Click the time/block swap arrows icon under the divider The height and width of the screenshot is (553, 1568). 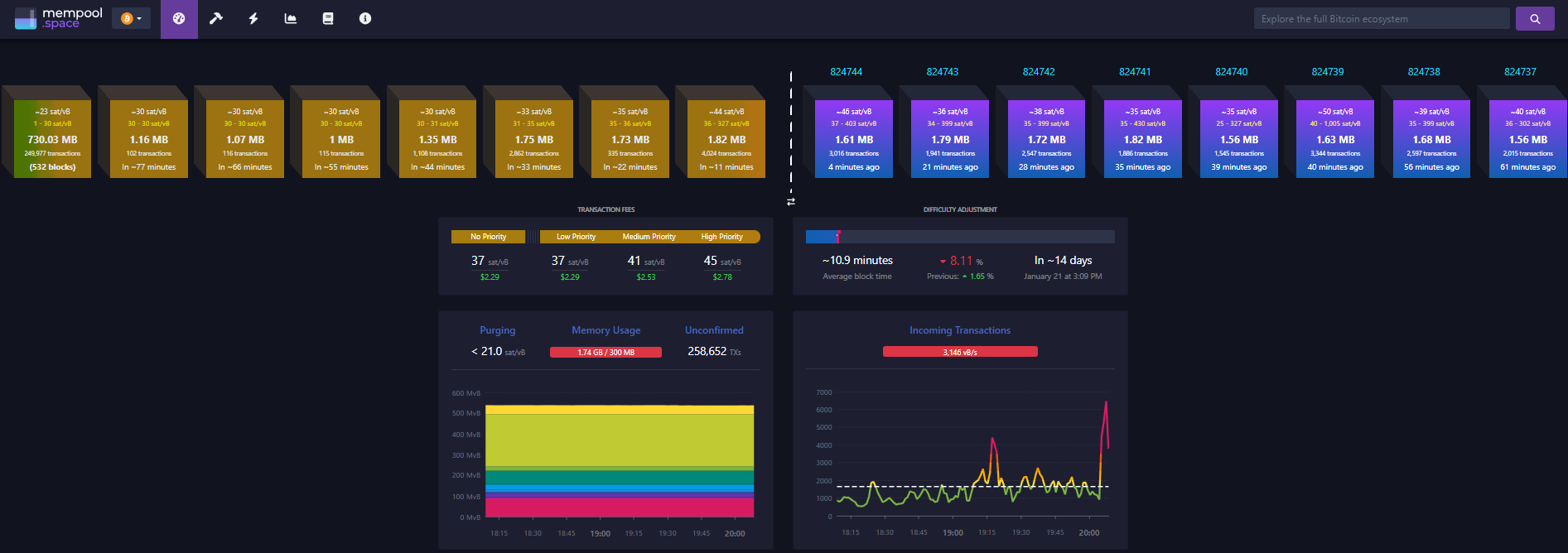pyautogui.click(x=791, y=201)
